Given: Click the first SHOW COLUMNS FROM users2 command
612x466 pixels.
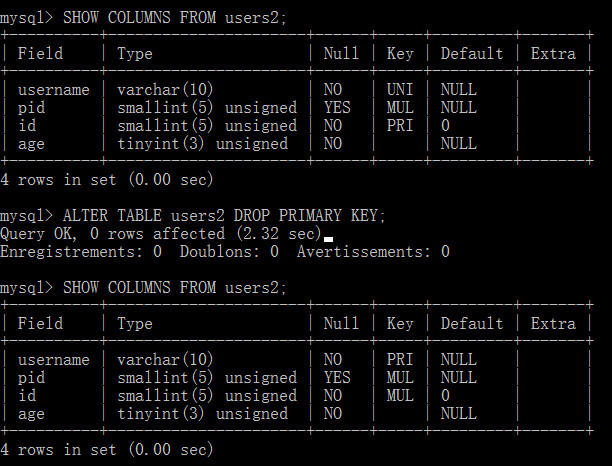Looking at the screenshot, I should coord(174,18).
